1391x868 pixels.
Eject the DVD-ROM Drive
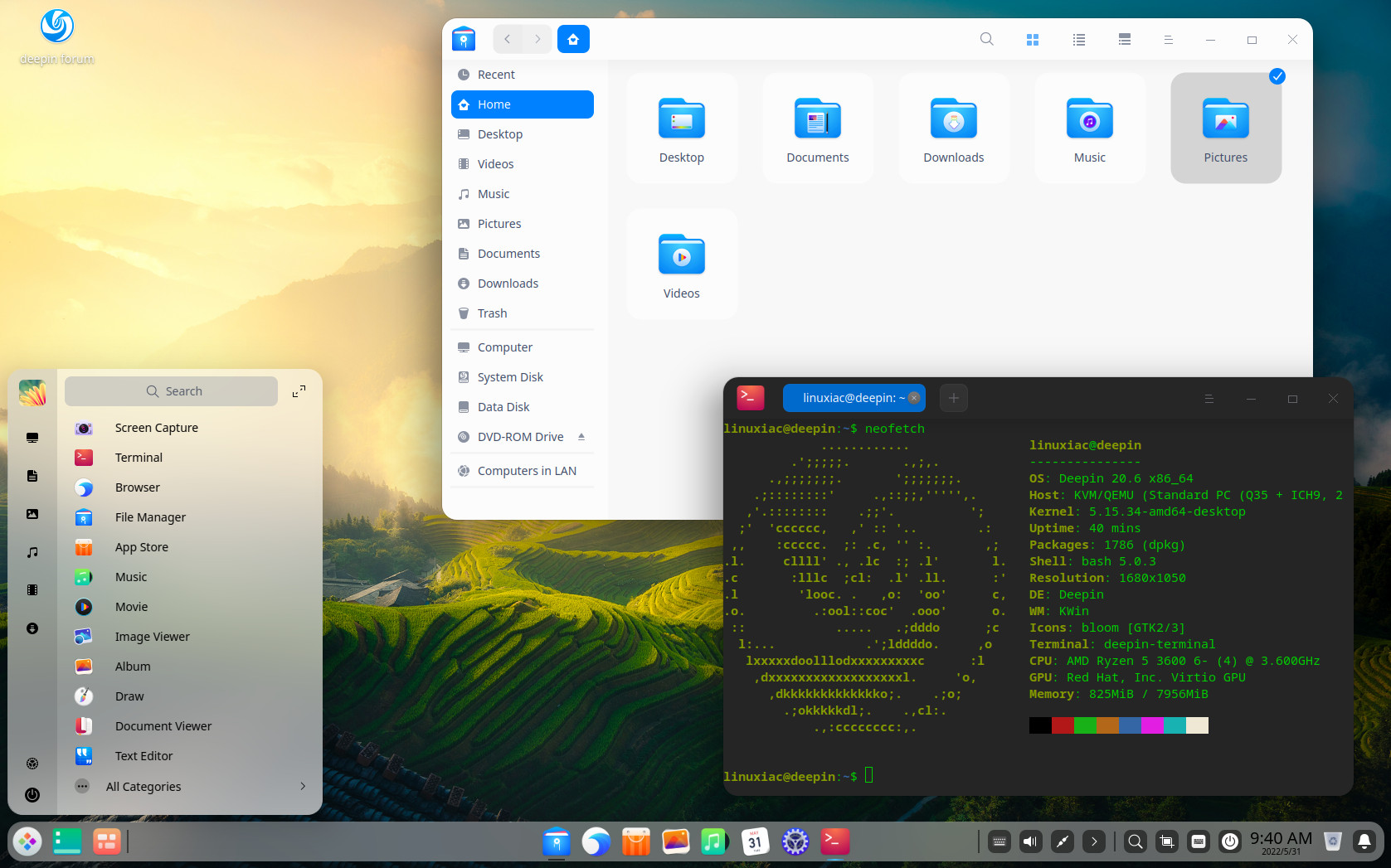(x=581, y=437)
